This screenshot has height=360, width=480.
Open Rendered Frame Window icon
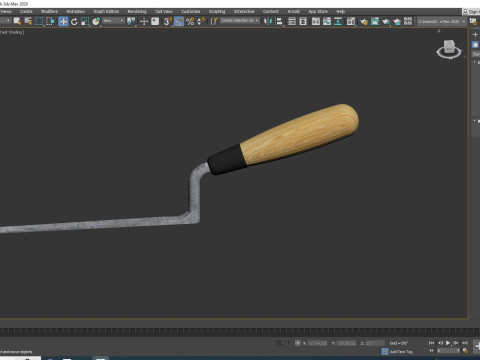(375, 22)
